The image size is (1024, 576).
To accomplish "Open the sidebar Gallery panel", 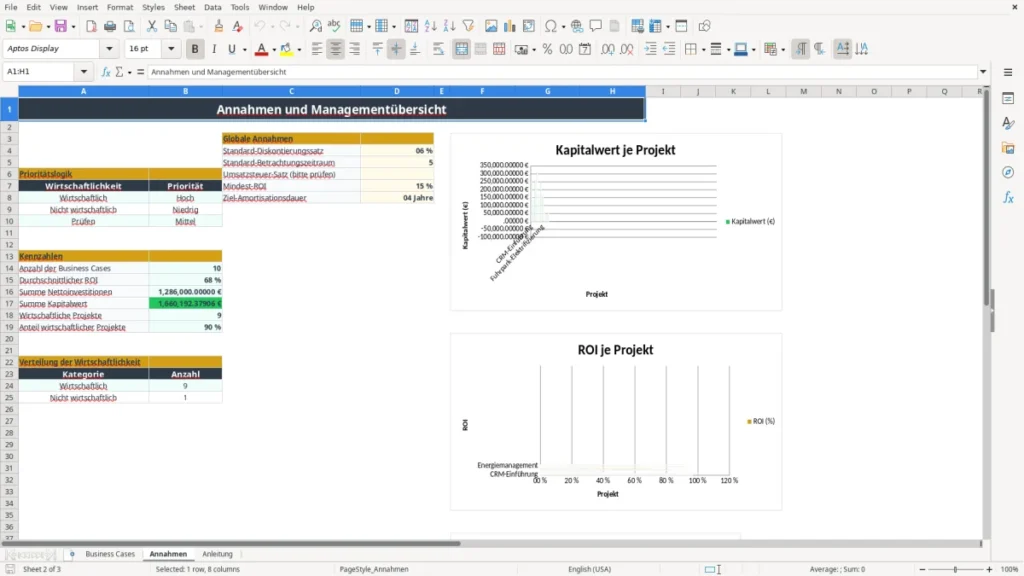I will tap(1008, 148).
